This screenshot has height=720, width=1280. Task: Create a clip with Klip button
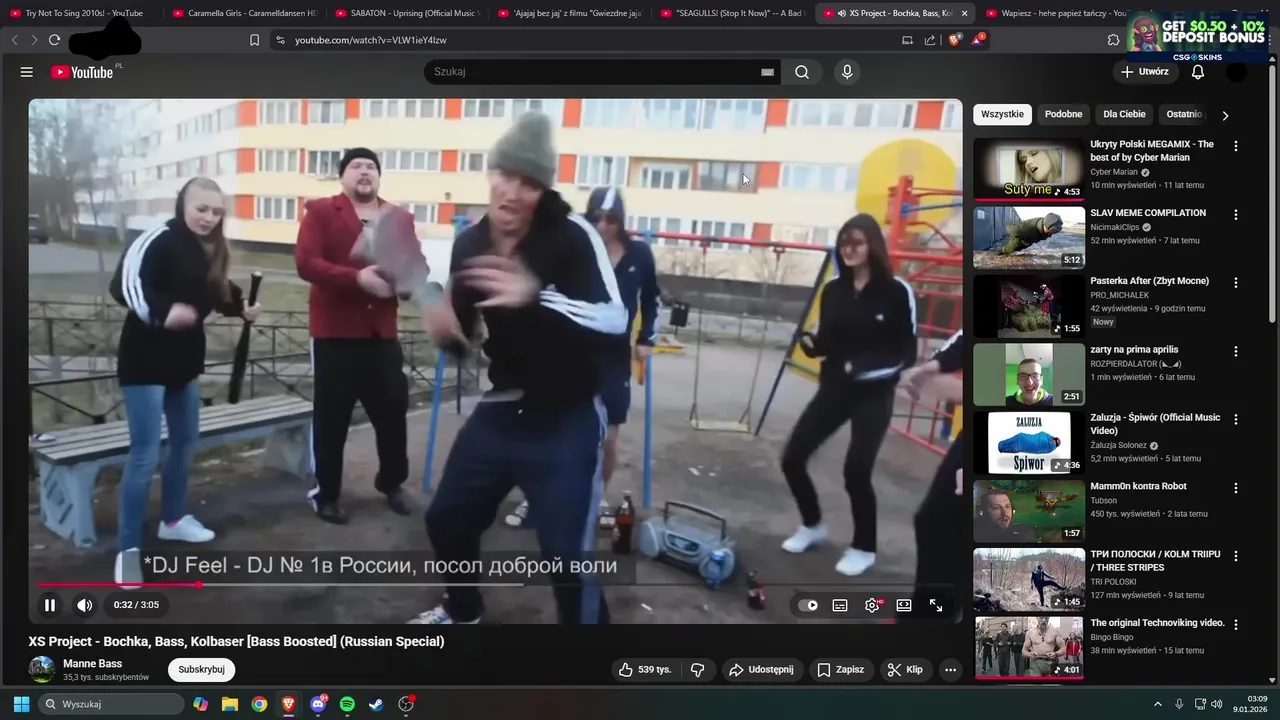(905, 670)
